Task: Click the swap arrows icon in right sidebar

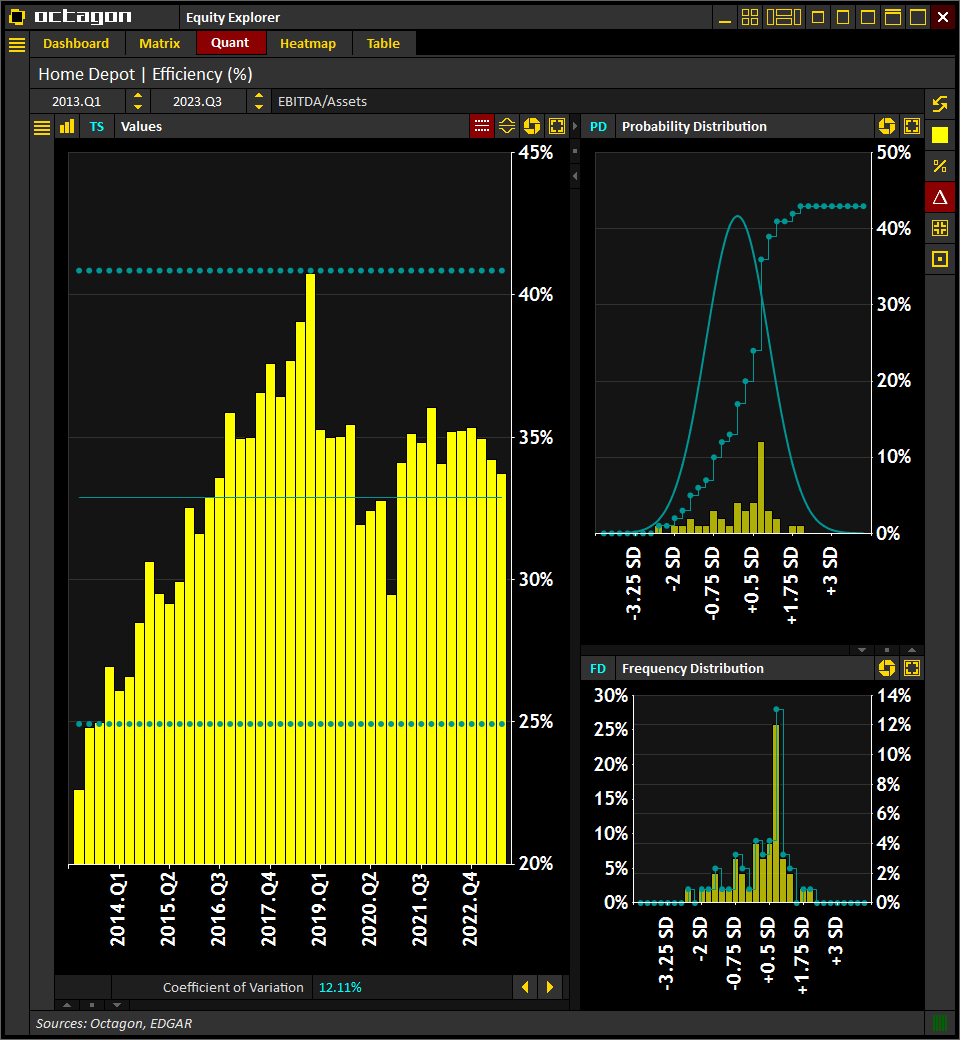Action: pyautogui.click(x=940, y=104)
